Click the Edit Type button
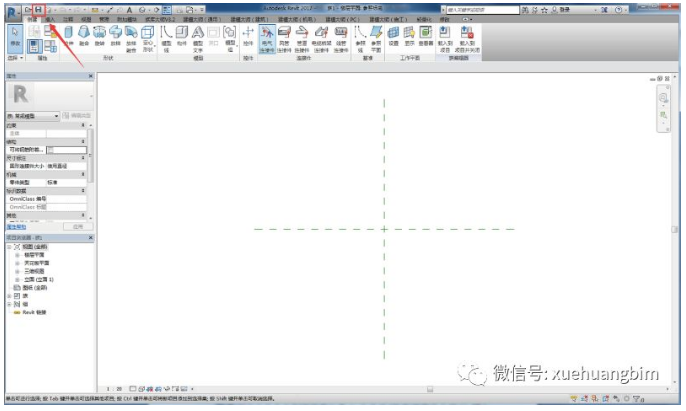 [77, 116]
